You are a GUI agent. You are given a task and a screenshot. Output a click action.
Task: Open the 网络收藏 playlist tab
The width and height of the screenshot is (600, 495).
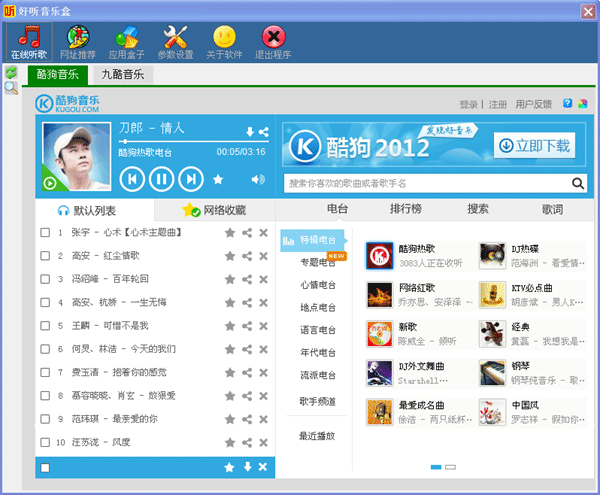pyautogui.click(x=214, y=210)
